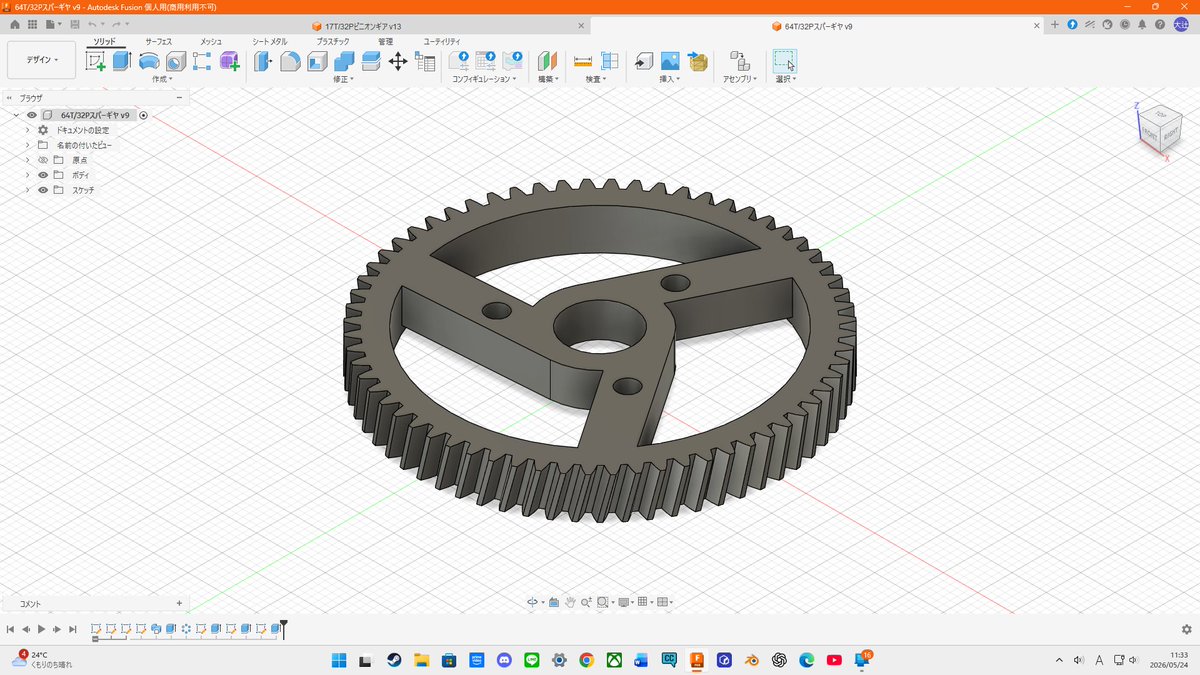
Task: Open the アセンブリ dropdown menu
Action: coord(739,79)
